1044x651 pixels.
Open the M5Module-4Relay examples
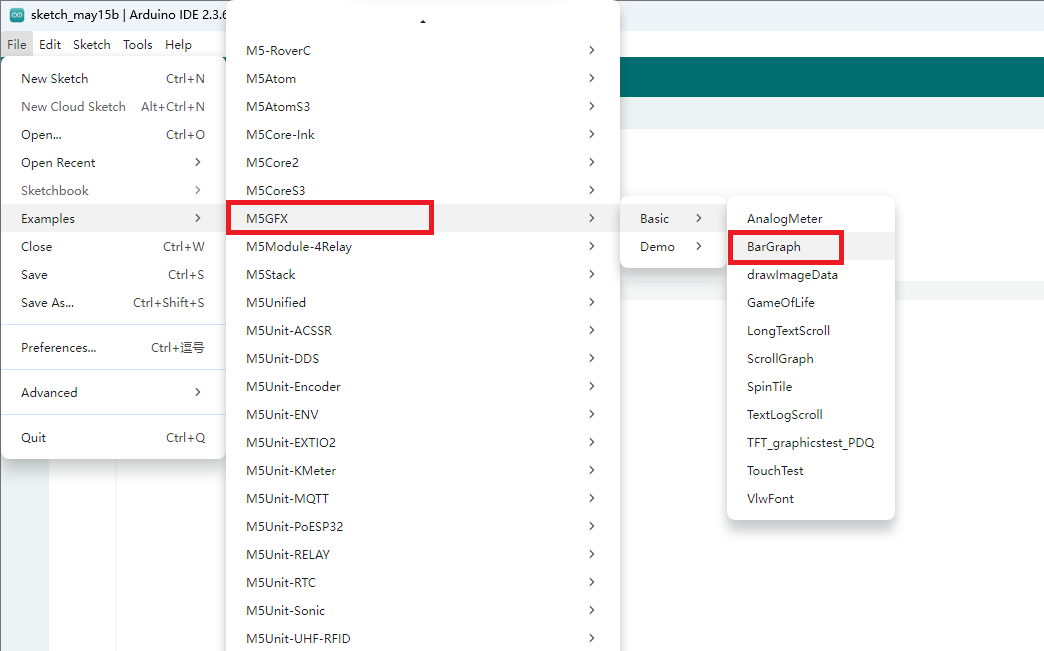coord(423,246)
